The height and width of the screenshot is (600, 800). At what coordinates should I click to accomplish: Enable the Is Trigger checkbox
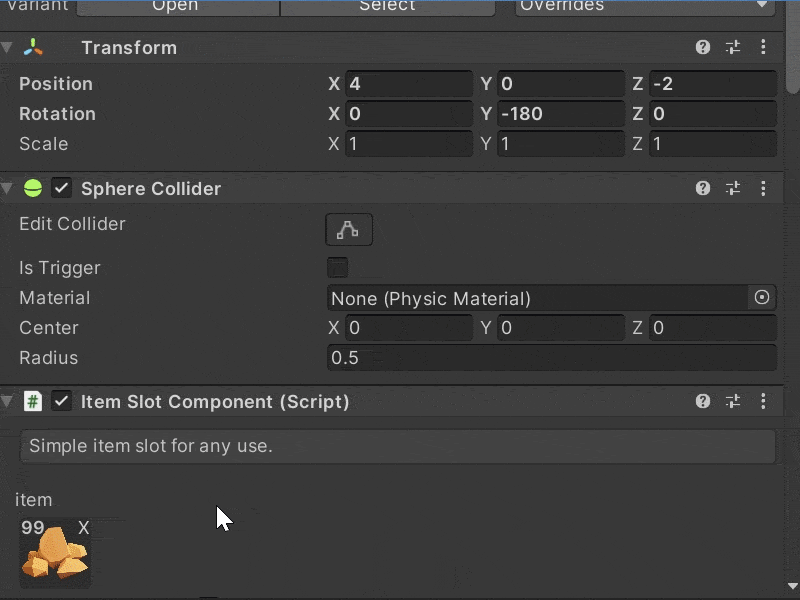(337, 267)
